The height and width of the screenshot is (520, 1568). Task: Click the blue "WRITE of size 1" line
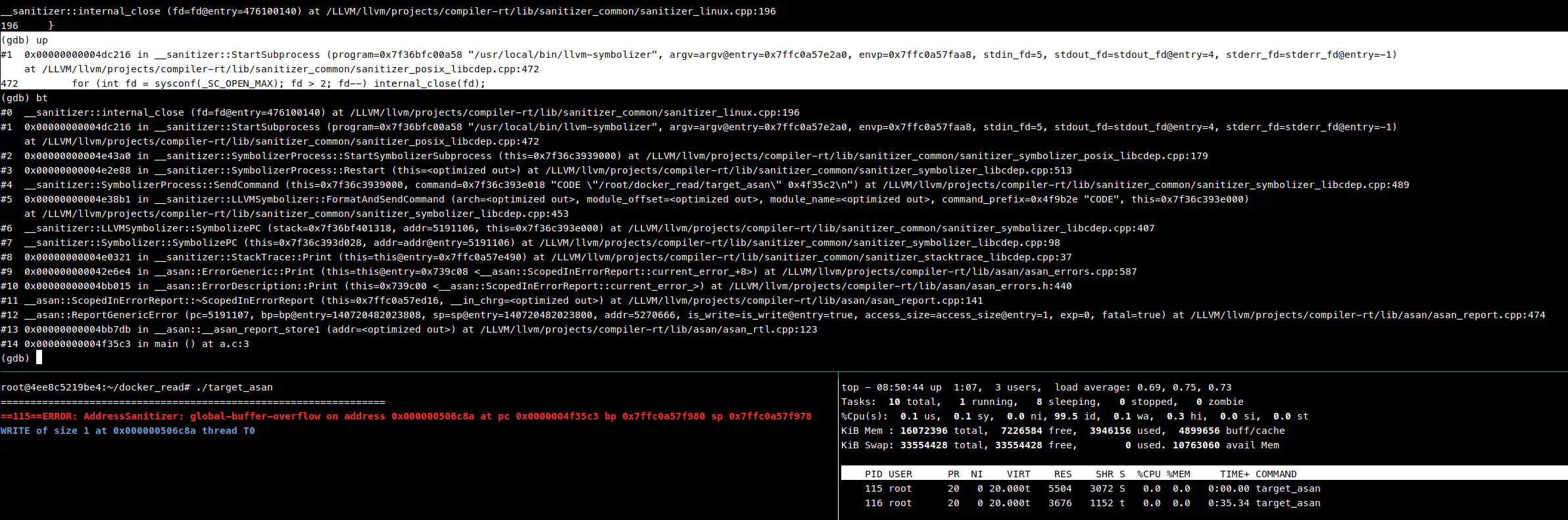point(128,431)
